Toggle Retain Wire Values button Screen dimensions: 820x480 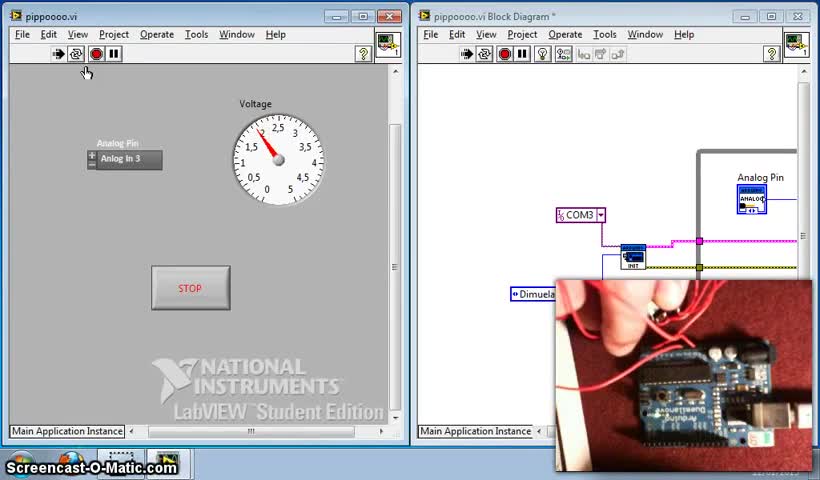(563, 54)
